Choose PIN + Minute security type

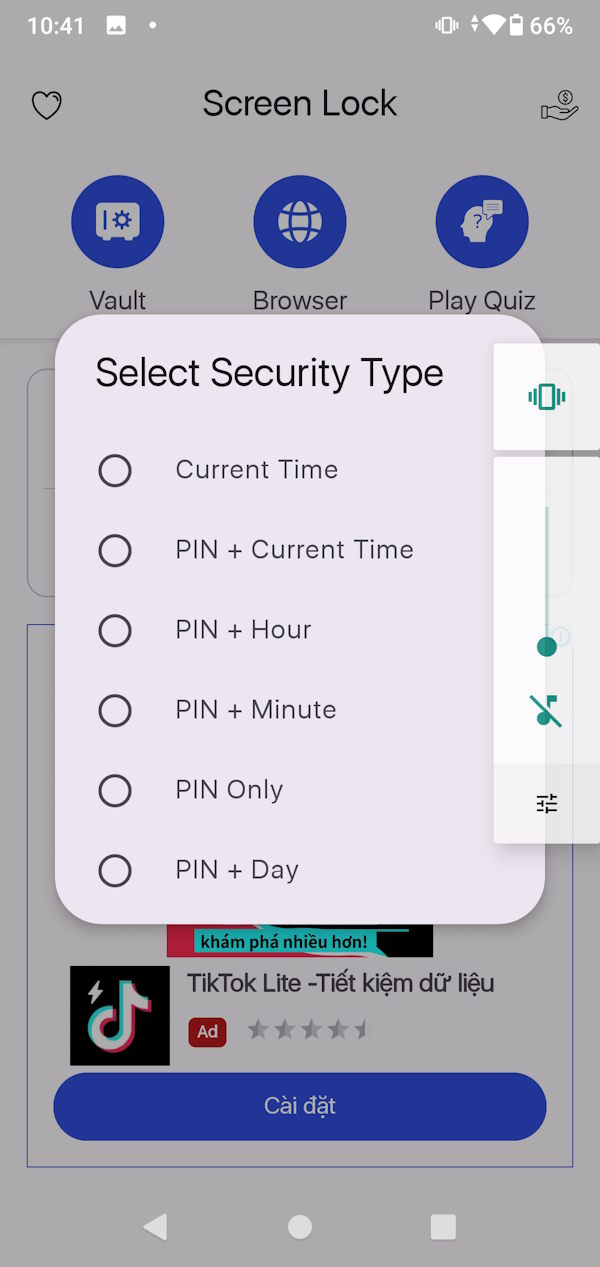tap(115, 710)
